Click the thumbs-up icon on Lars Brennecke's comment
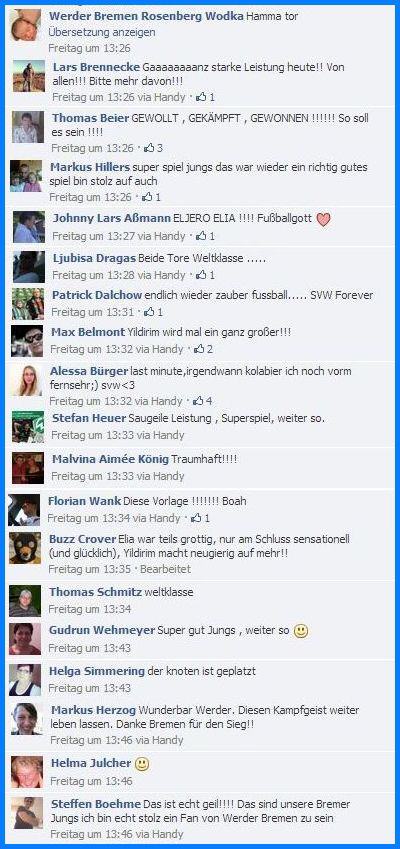 (x=201, y=97)
